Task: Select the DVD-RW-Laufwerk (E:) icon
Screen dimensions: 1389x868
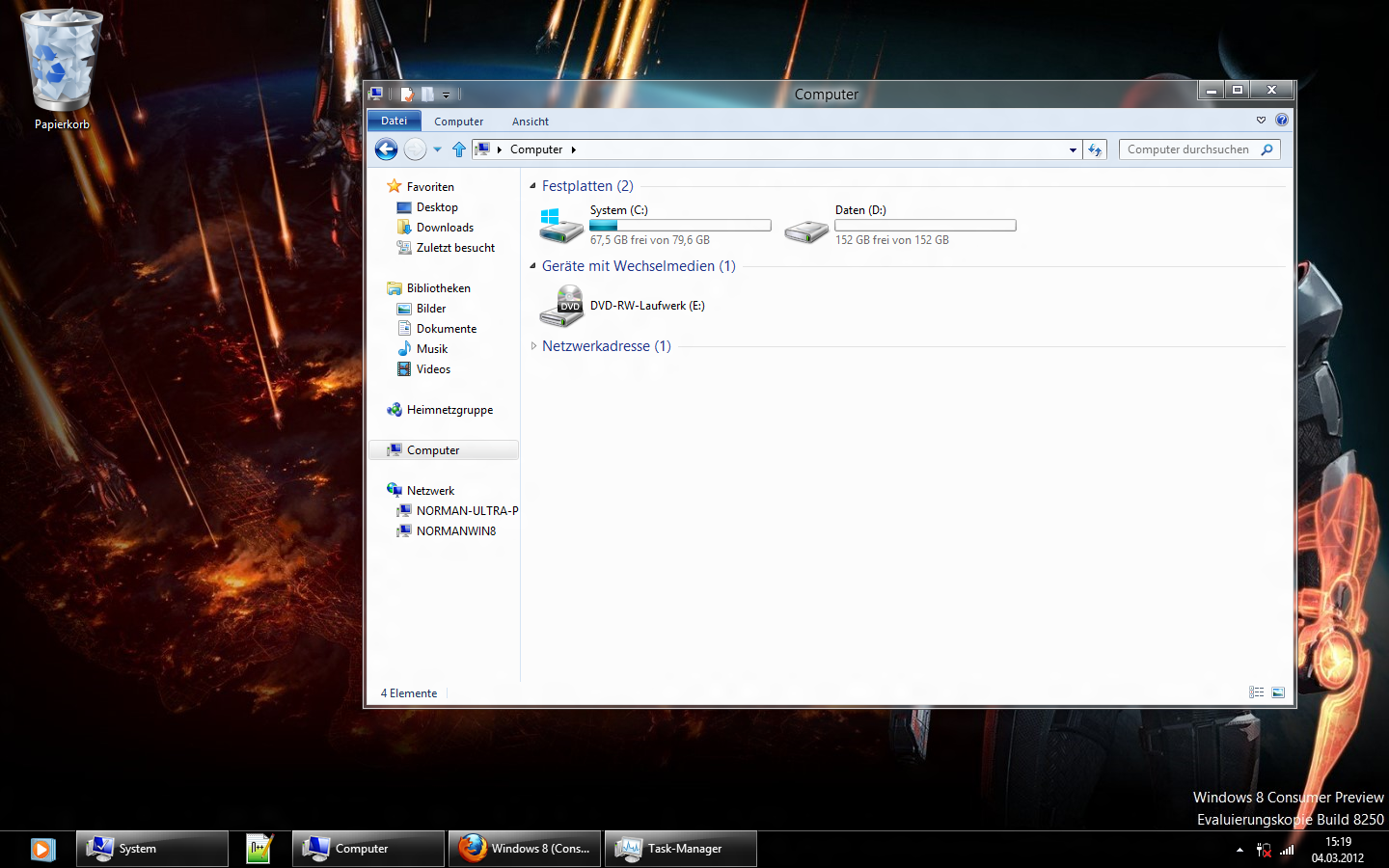Action: [560, 306]
